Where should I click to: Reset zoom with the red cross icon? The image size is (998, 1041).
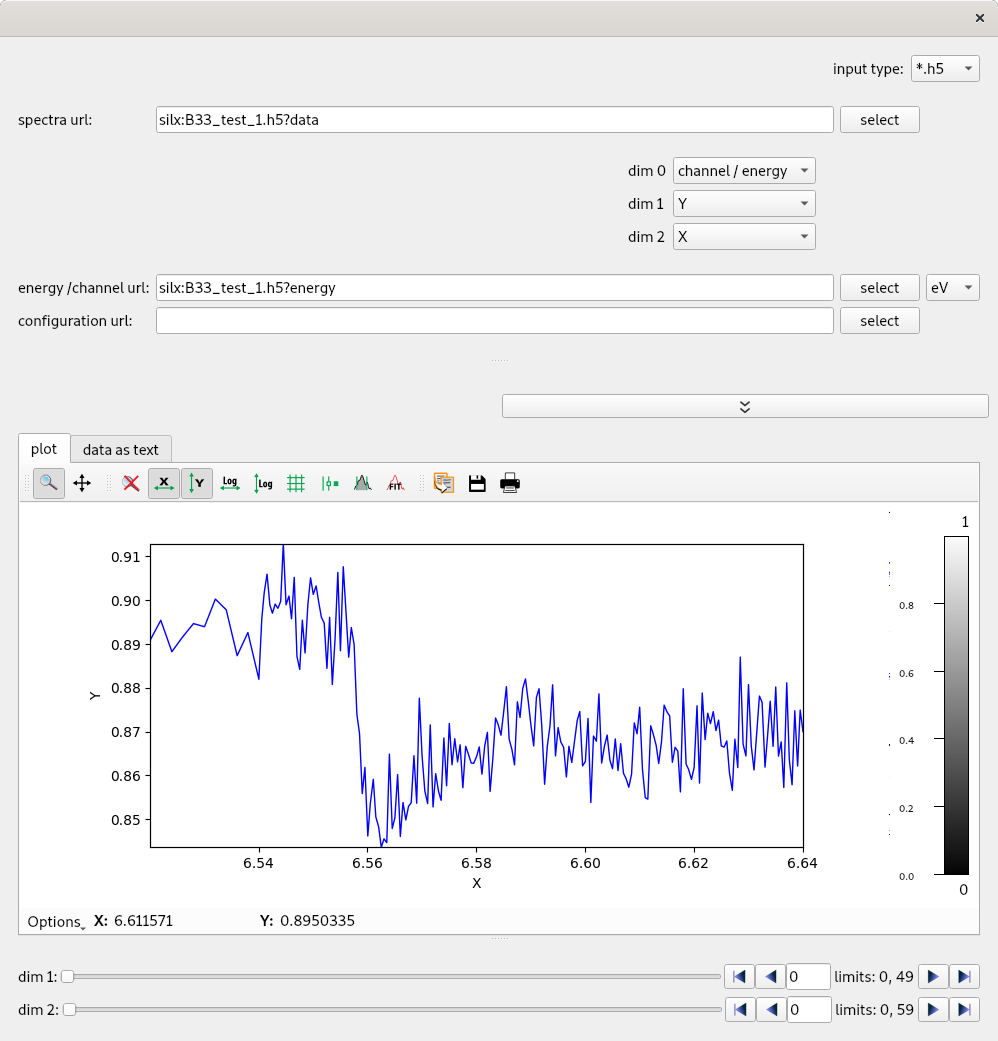pyautogui.click(x=131, y=483)
